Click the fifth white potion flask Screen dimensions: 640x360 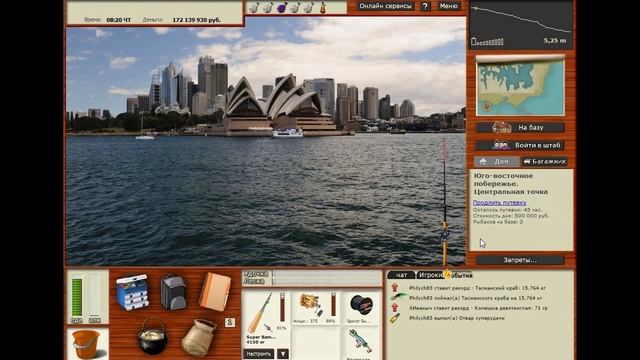[309, 7]
